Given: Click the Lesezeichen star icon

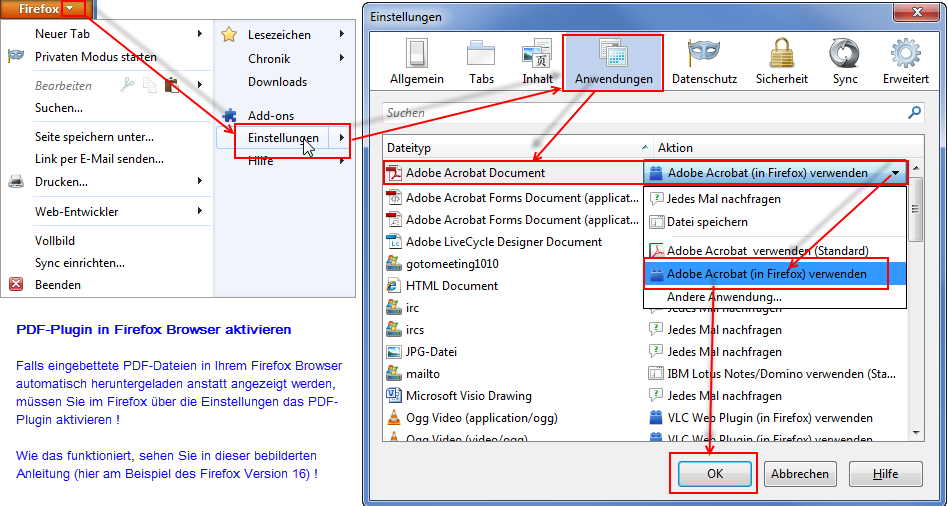Looking at the screenshot, I should coord(229,34).
